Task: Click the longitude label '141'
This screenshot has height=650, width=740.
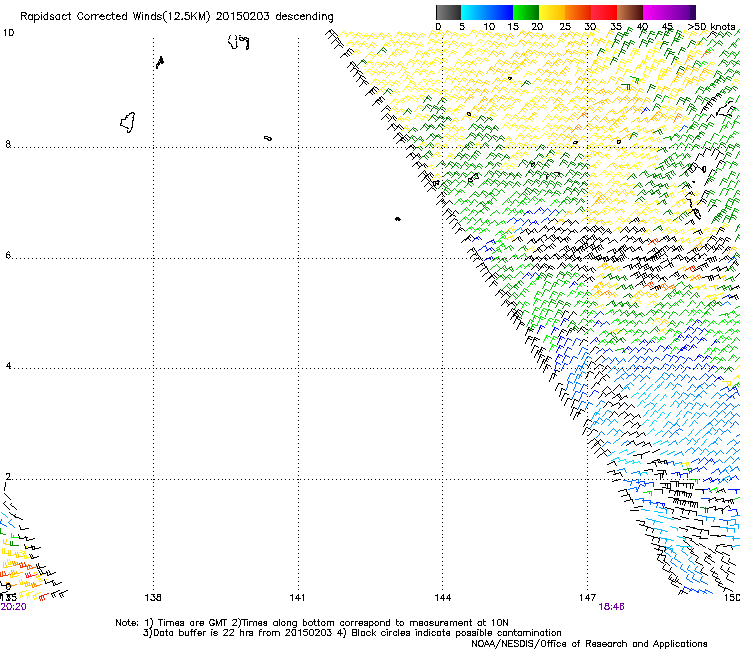Action: click(x=297, y=598)
